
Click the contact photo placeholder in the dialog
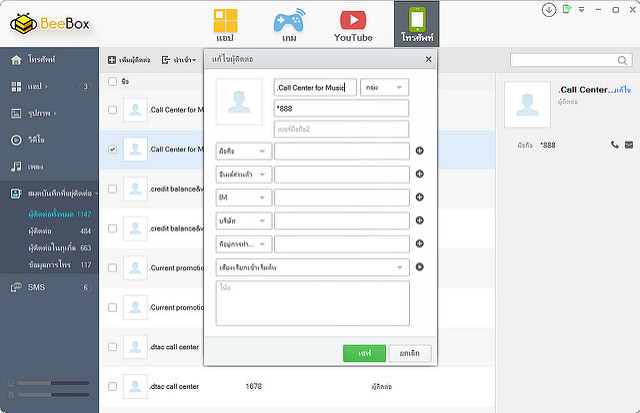point(239,102)
